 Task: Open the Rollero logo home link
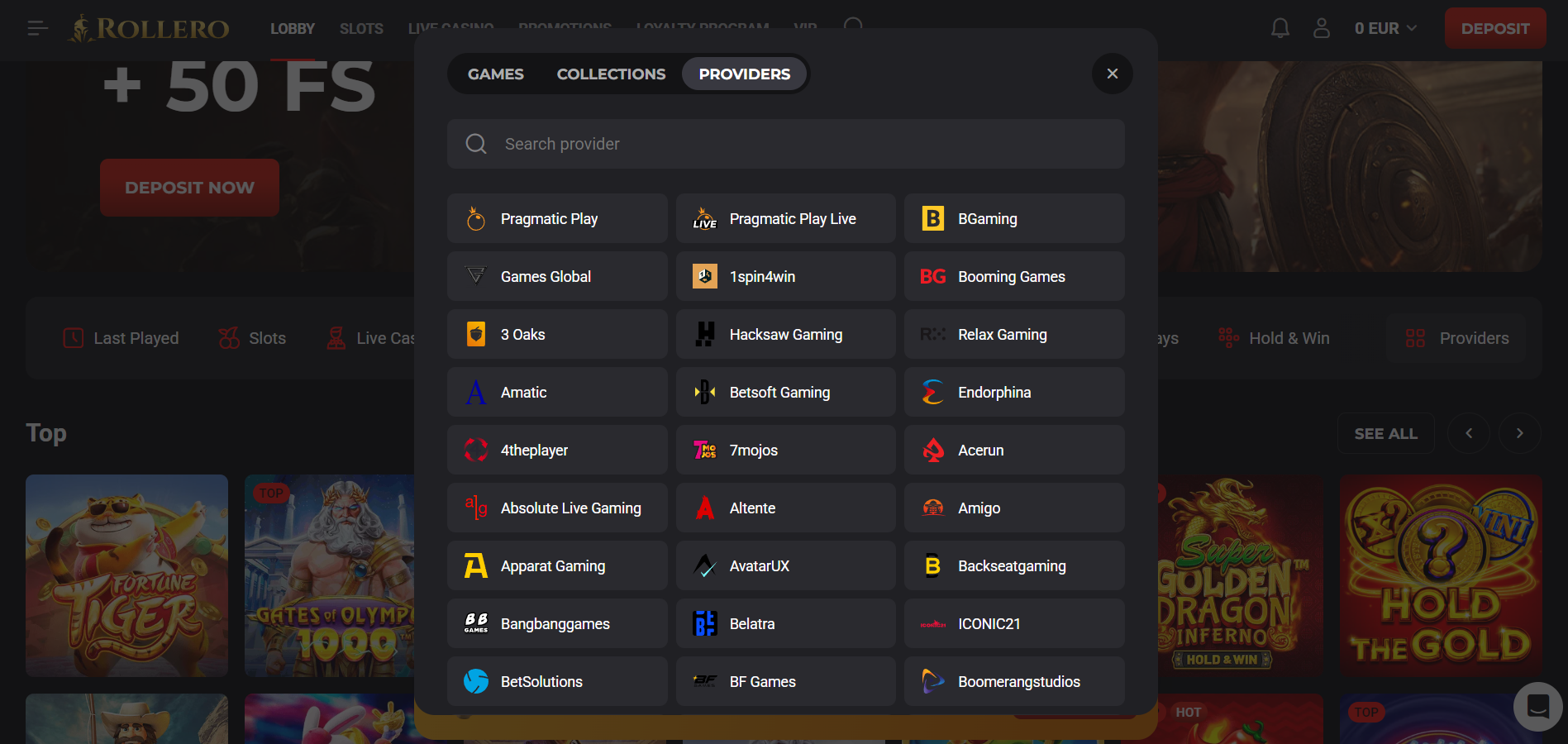pos(149,29)
